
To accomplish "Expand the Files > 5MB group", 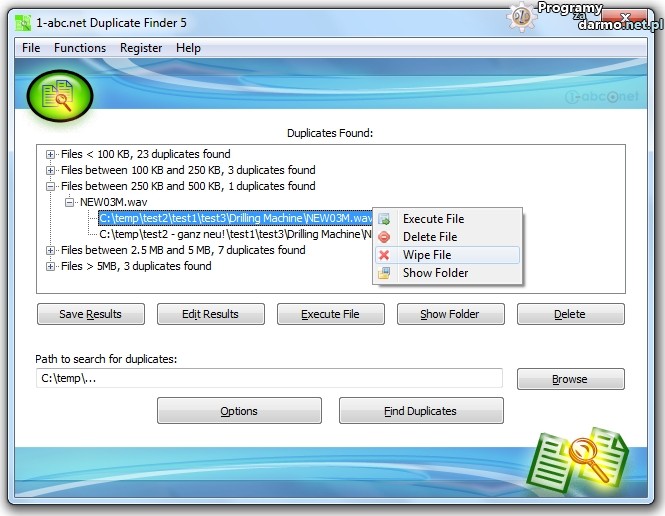I will [51, 267].
